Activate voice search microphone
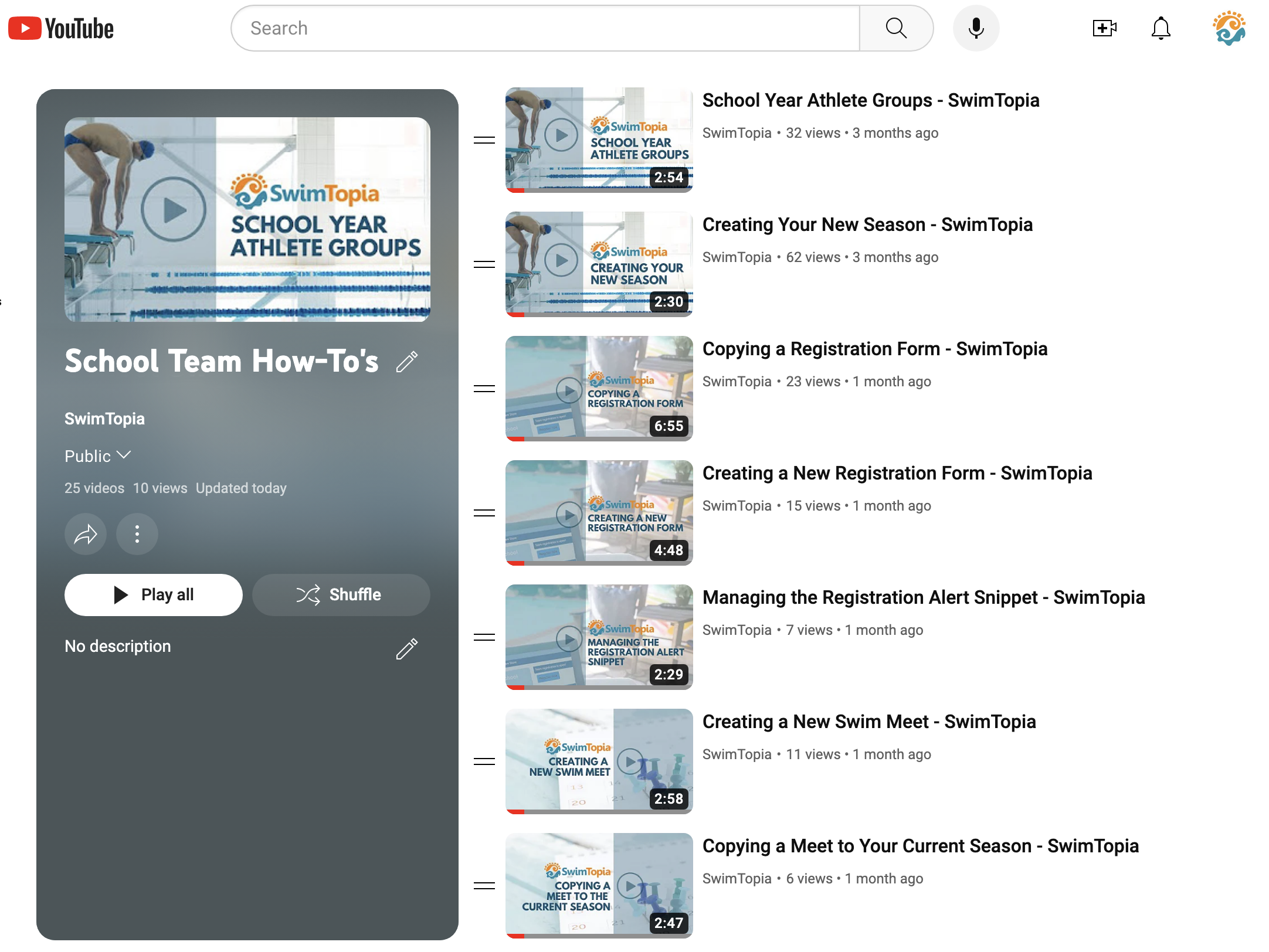The width and height of the screenshot is (1269, 952). (976, 28)
